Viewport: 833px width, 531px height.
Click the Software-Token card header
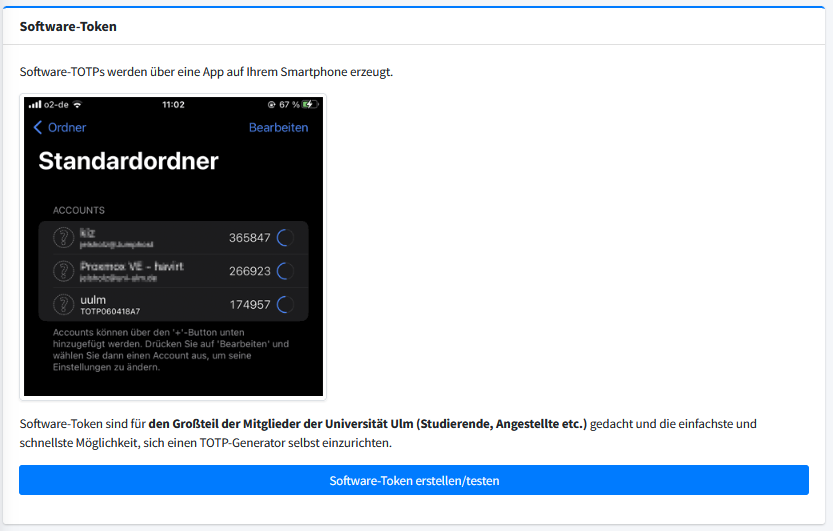coord(68,27)
